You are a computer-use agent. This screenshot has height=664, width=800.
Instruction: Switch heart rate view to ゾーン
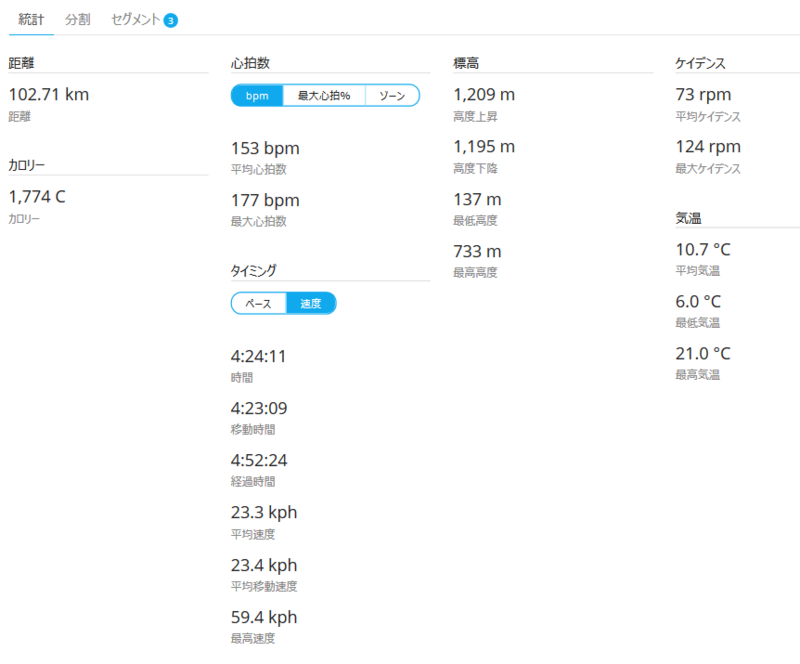click(392, 95)
